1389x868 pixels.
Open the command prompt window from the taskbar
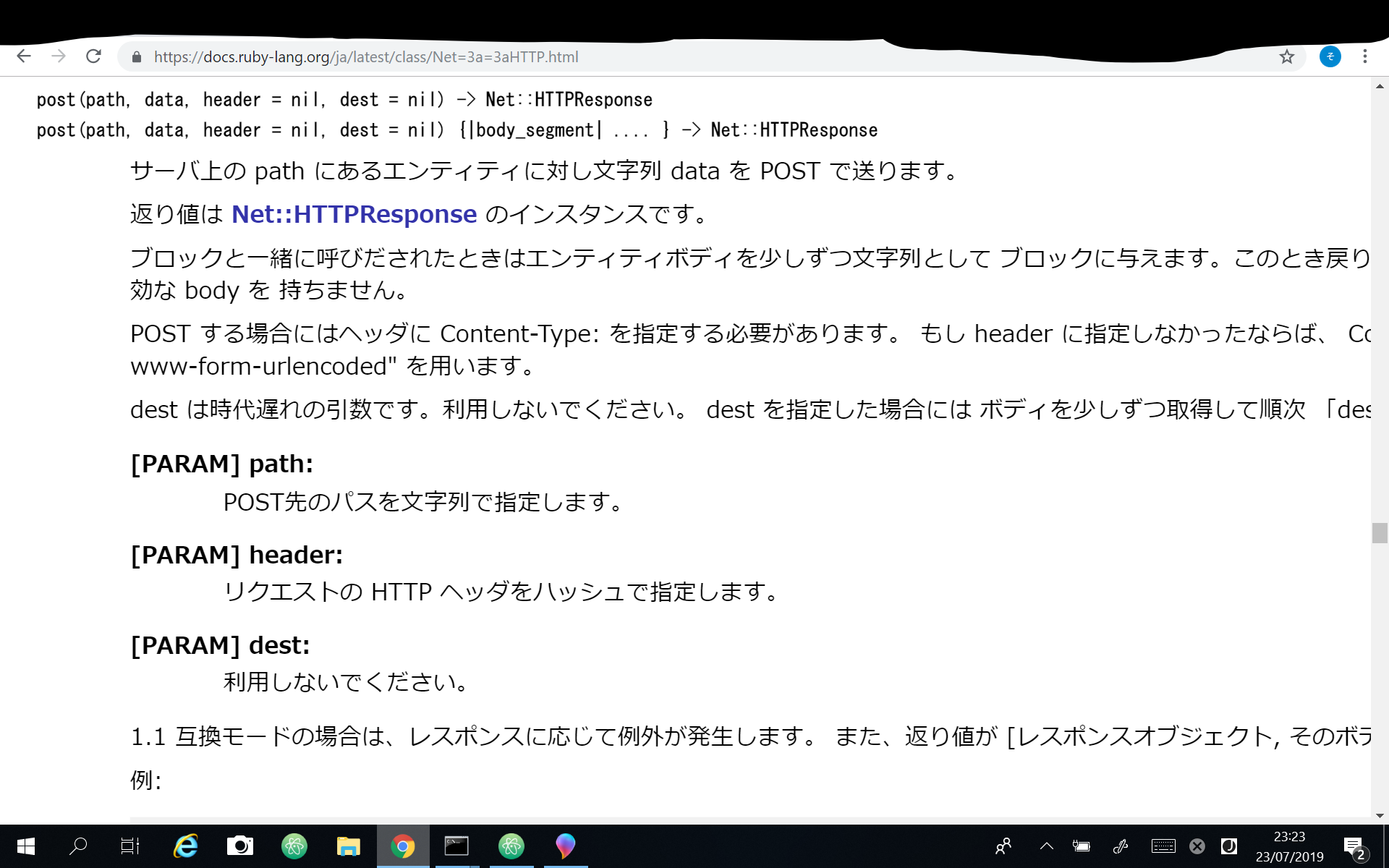(x=456, y=846)
